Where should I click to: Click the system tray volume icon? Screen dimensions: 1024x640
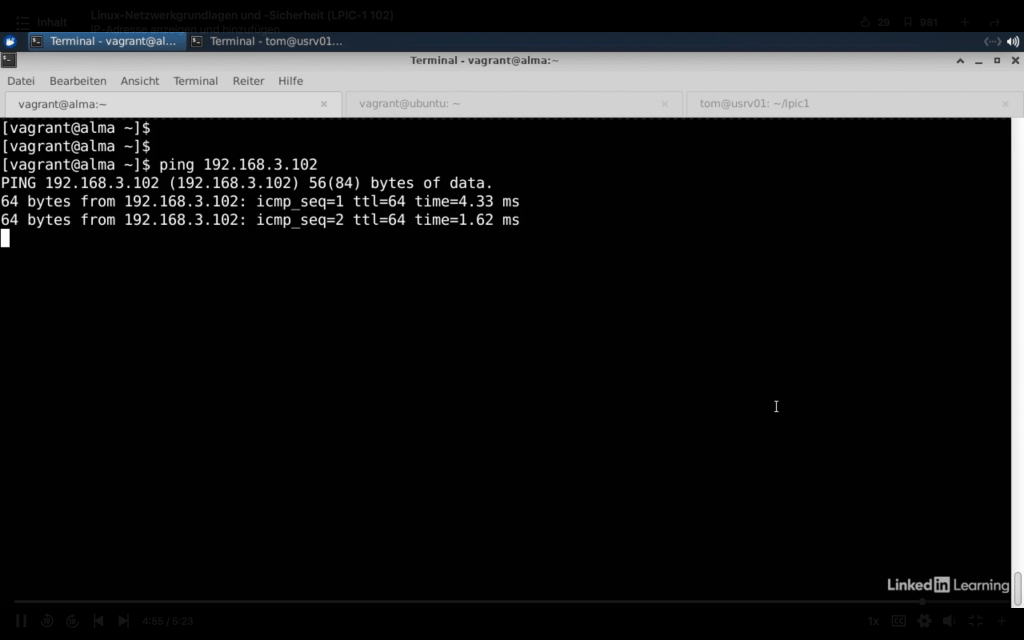pos(1013,41)
